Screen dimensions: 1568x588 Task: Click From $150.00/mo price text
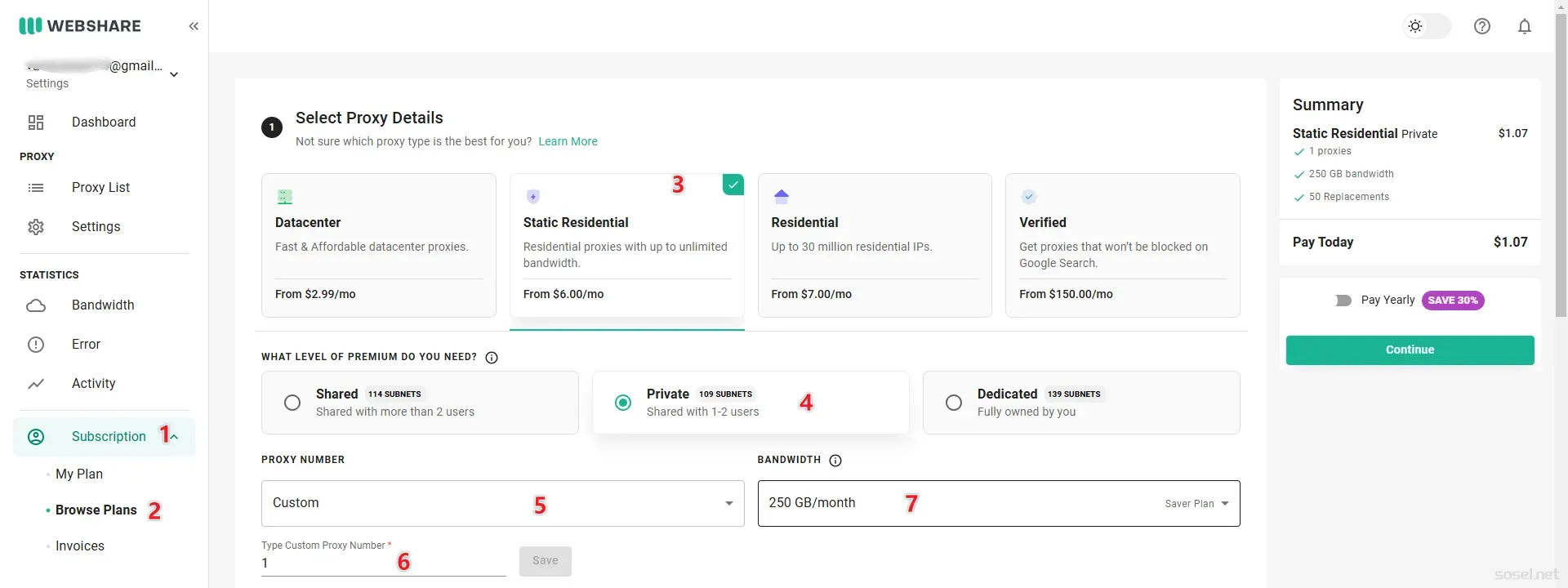(x=1066, y=295)
